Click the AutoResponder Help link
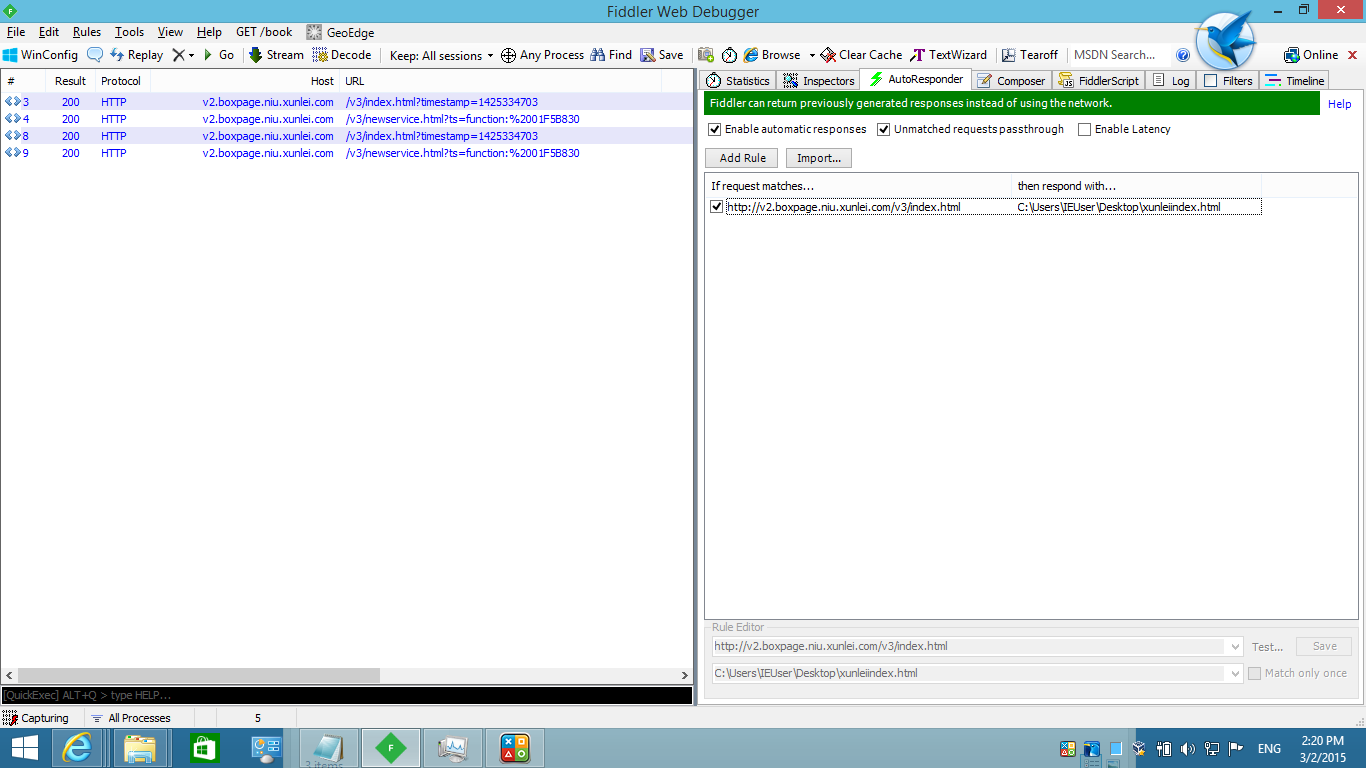Image resolution: width=1366 pixels, height=768 pixels. pos(1339,104)
